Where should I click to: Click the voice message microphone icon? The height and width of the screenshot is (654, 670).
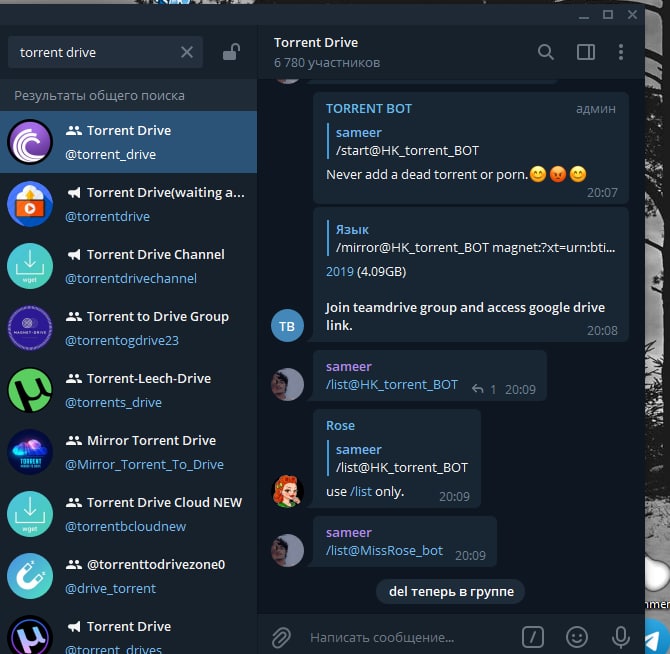click(x=620, y=637)
